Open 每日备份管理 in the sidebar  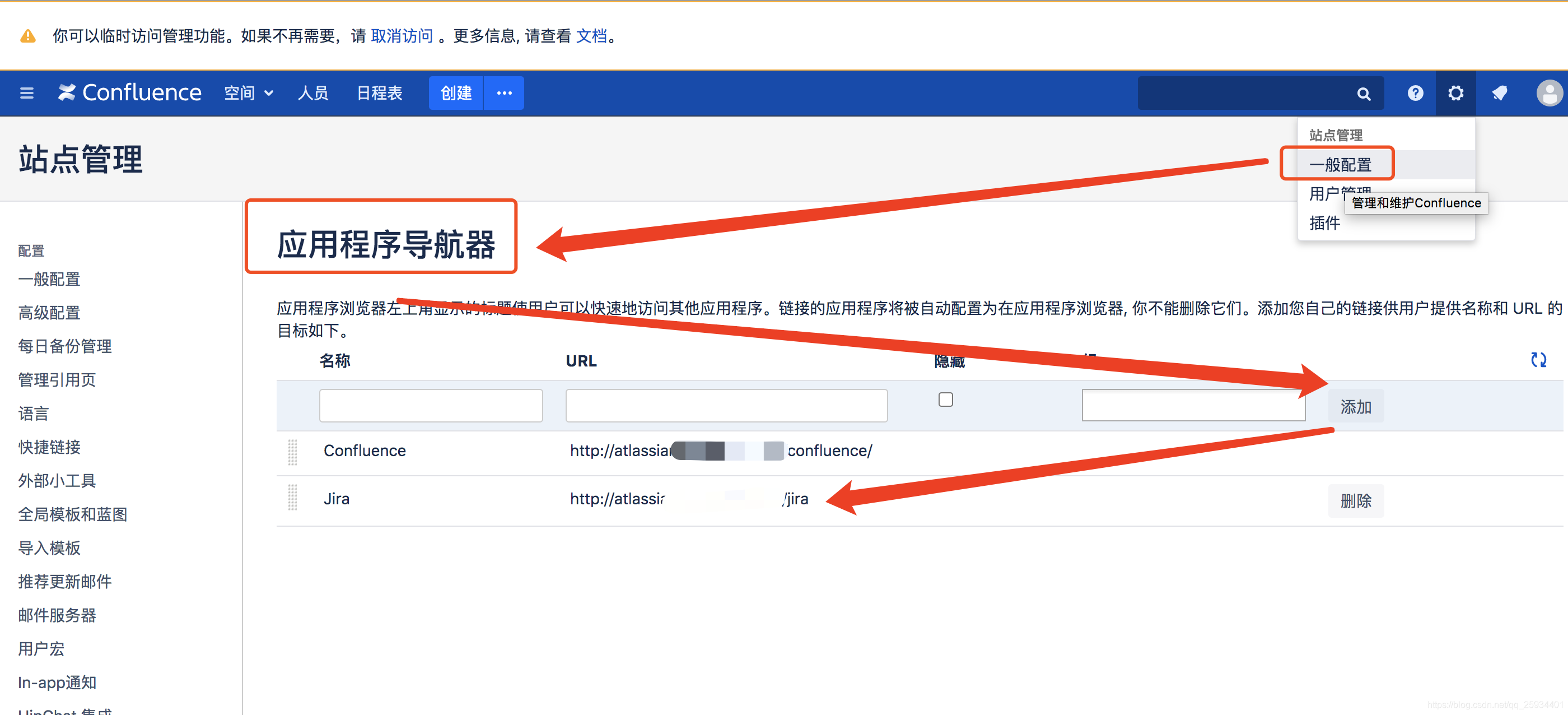[65, 346]
